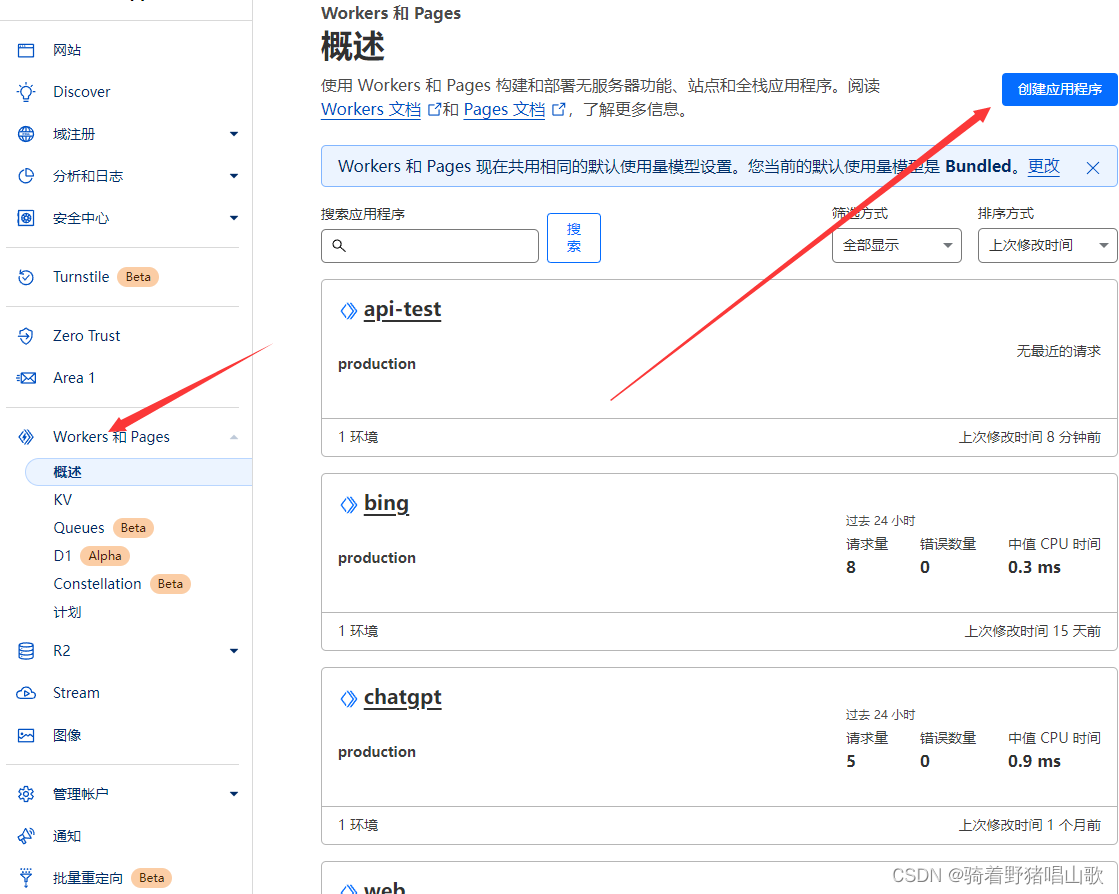Click the Turnstile icon in sidebar
The width and height of the screenshot is (1119, 894).
point(26,277)
